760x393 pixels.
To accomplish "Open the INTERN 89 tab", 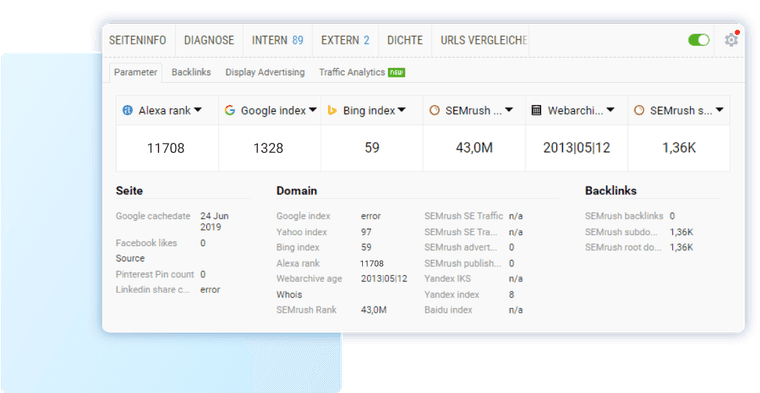I will (x=278, y=40).
